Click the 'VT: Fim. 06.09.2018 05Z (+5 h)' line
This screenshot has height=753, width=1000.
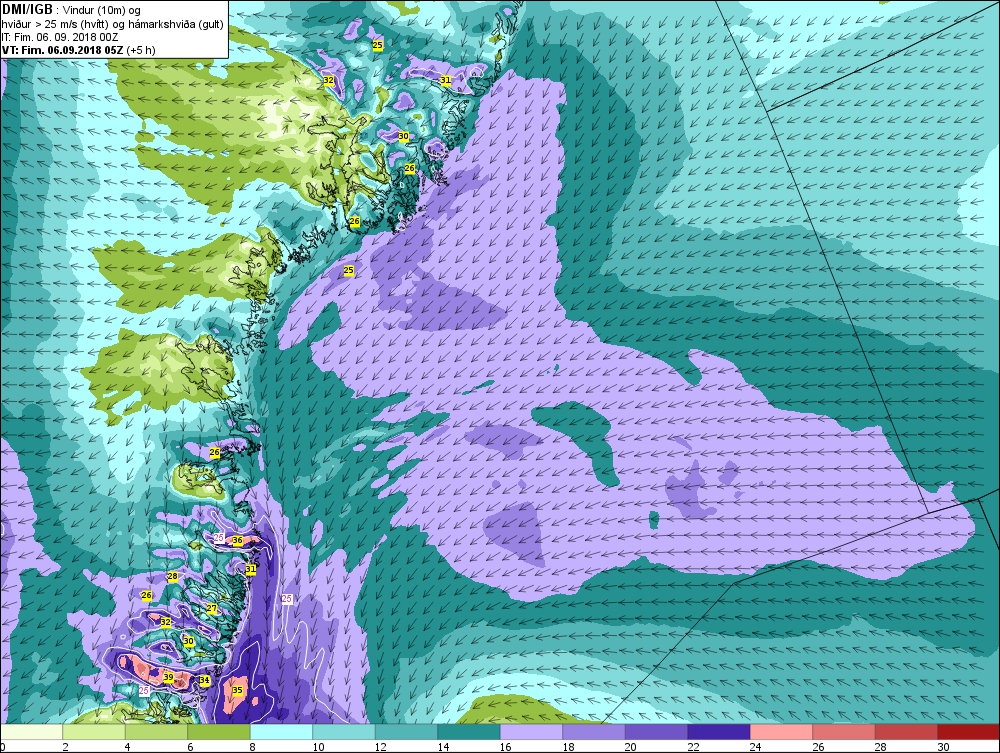(x=78, y=50)
